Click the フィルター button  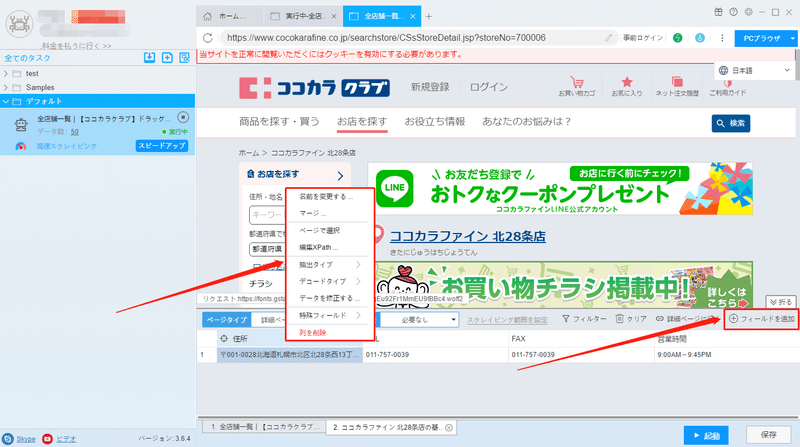(584, 319)
